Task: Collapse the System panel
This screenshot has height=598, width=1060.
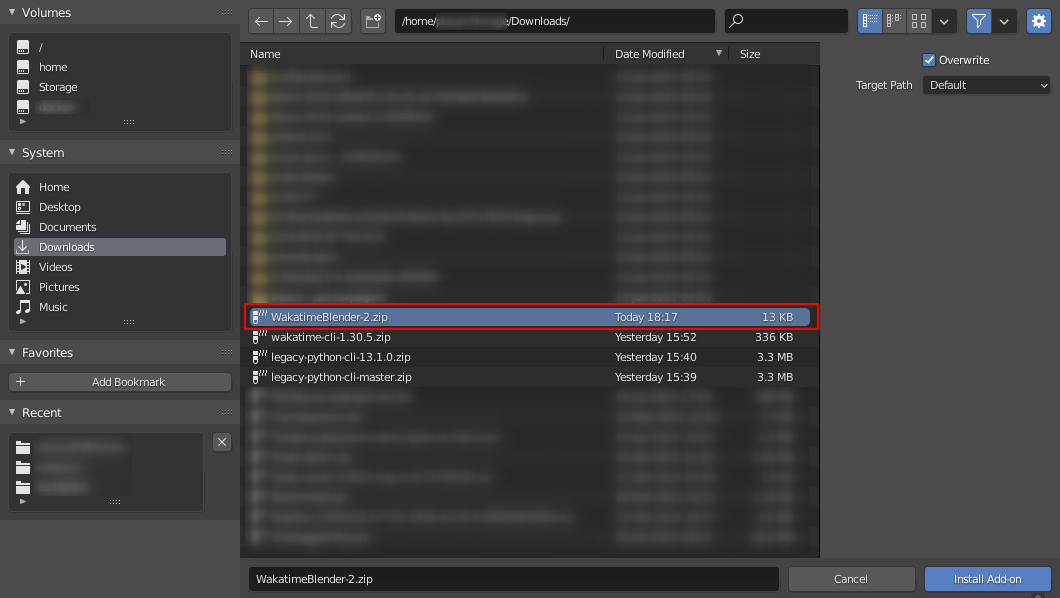Action: 12,153
